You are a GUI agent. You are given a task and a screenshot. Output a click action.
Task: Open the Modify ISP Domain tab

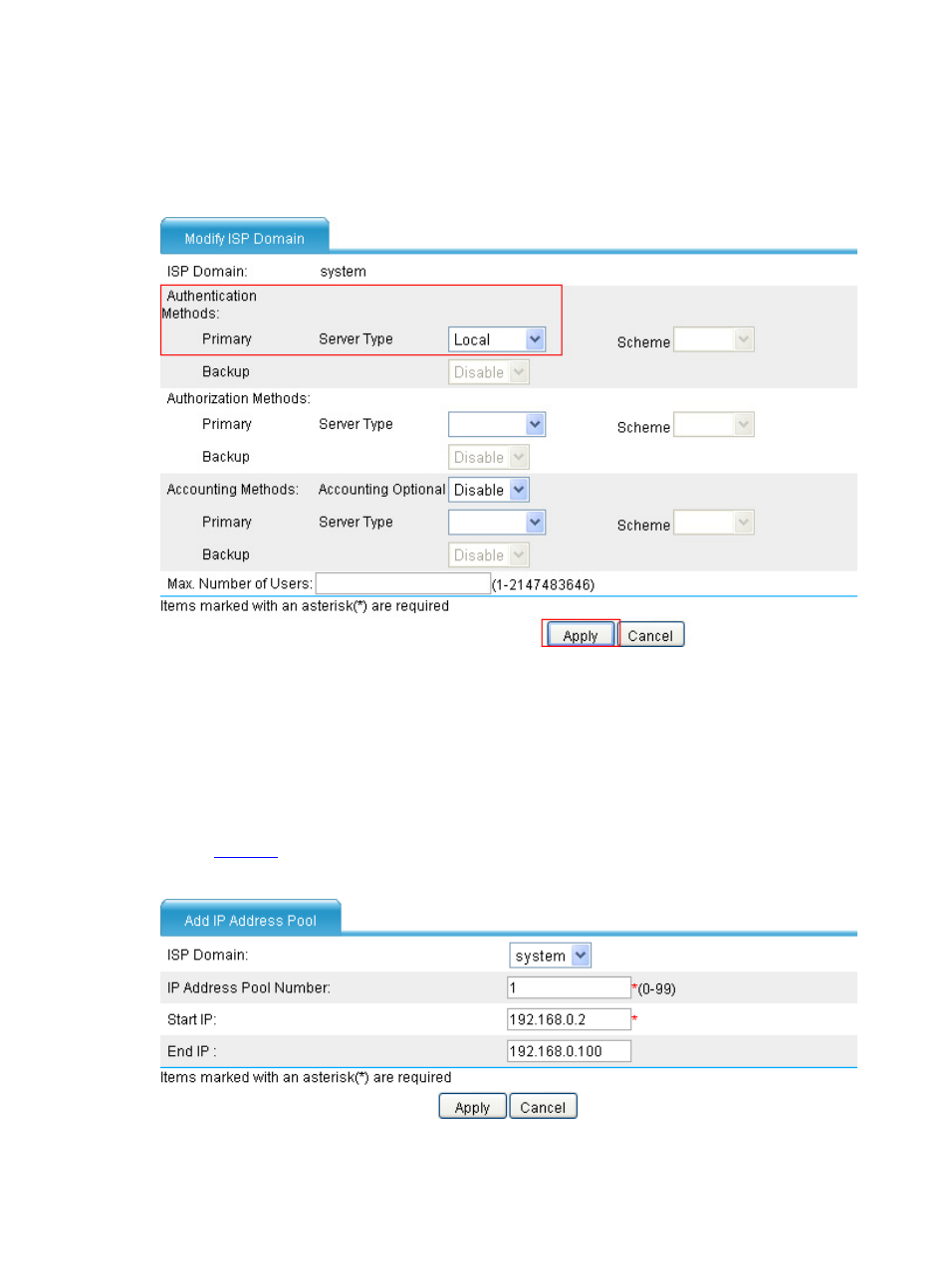(244, 238)
